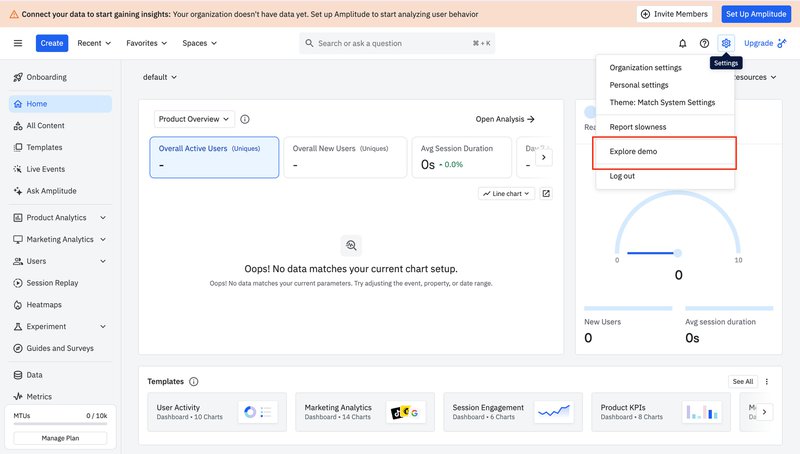
Task: Click the Set Up Amplitude button
Action: pos(756,14)
